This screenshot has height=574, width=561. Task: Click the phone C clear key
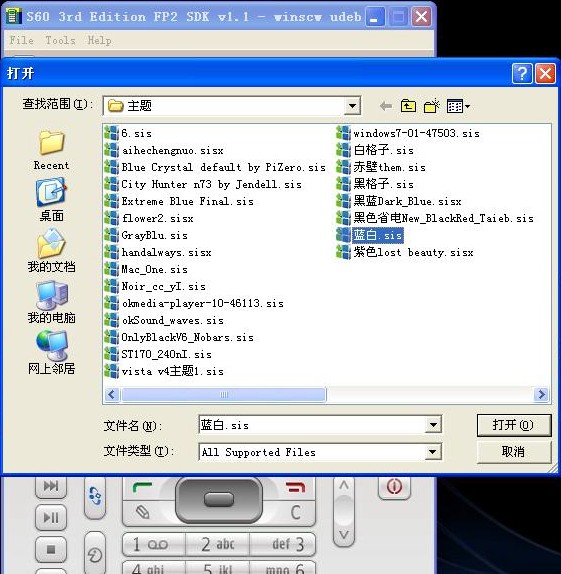click(x=296, y=512)
